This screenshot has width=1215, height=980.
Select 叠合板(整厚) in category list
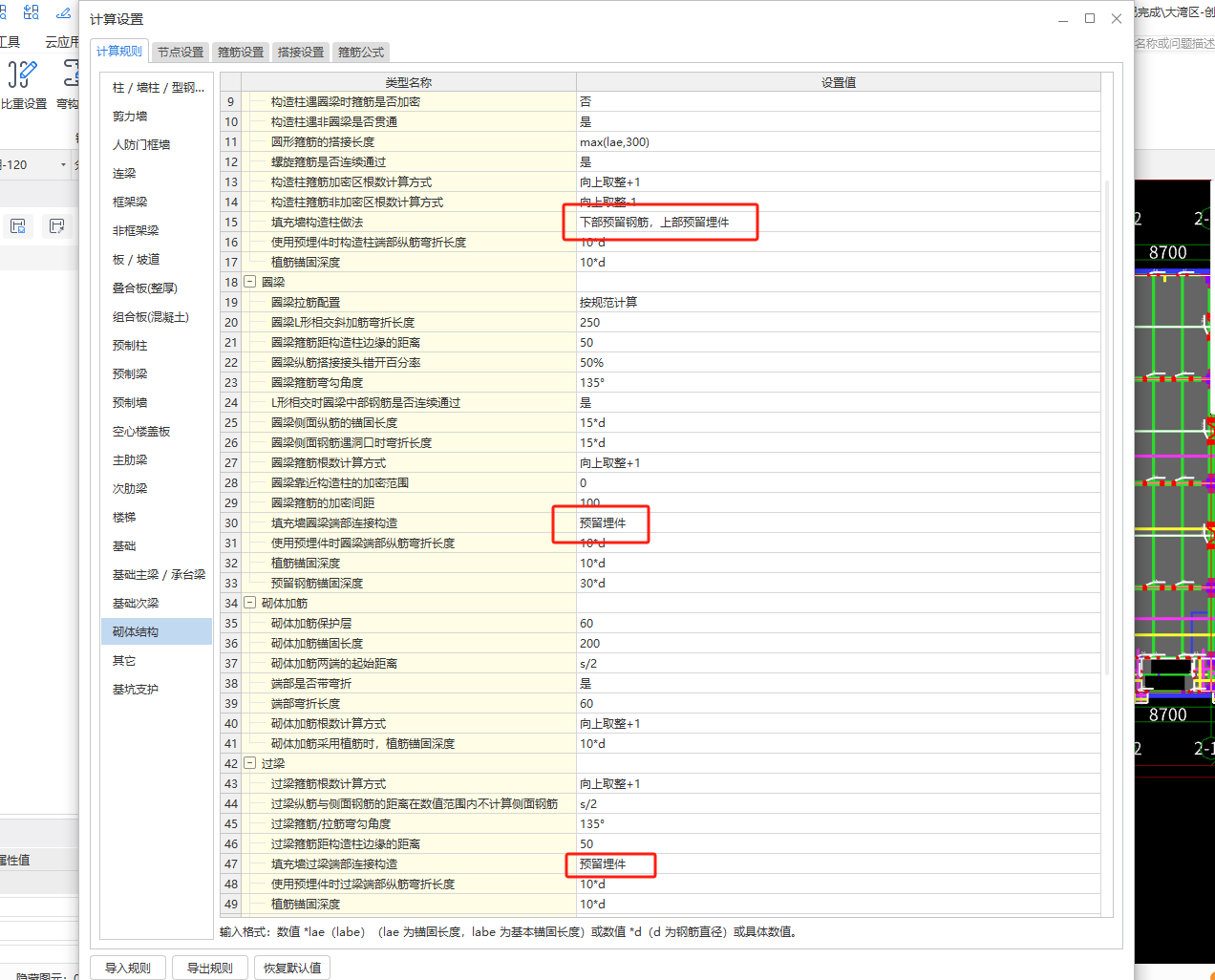click(x=157, y=288)
